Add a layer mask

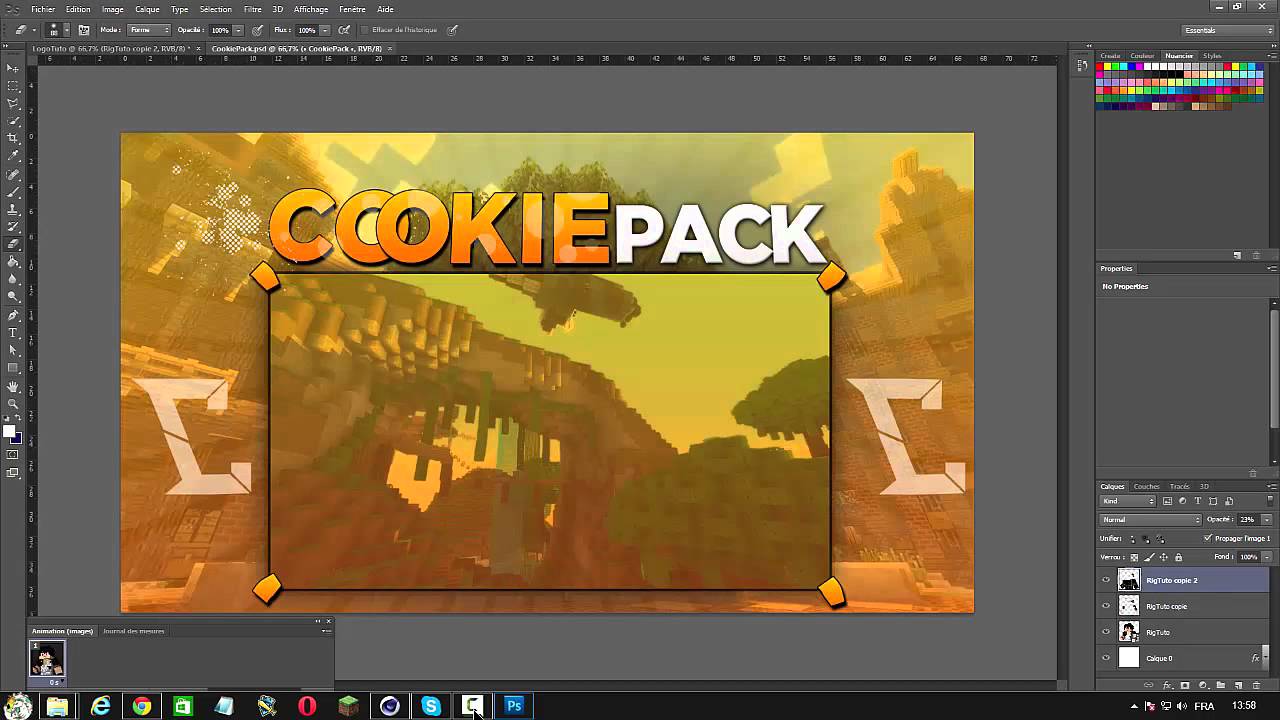(x=1185, y=685)
